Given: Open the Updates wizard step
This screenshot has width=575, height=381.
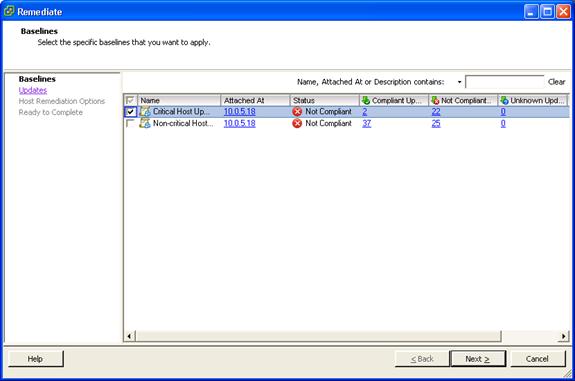Looking at the screenshot, I should click(33, 90).
